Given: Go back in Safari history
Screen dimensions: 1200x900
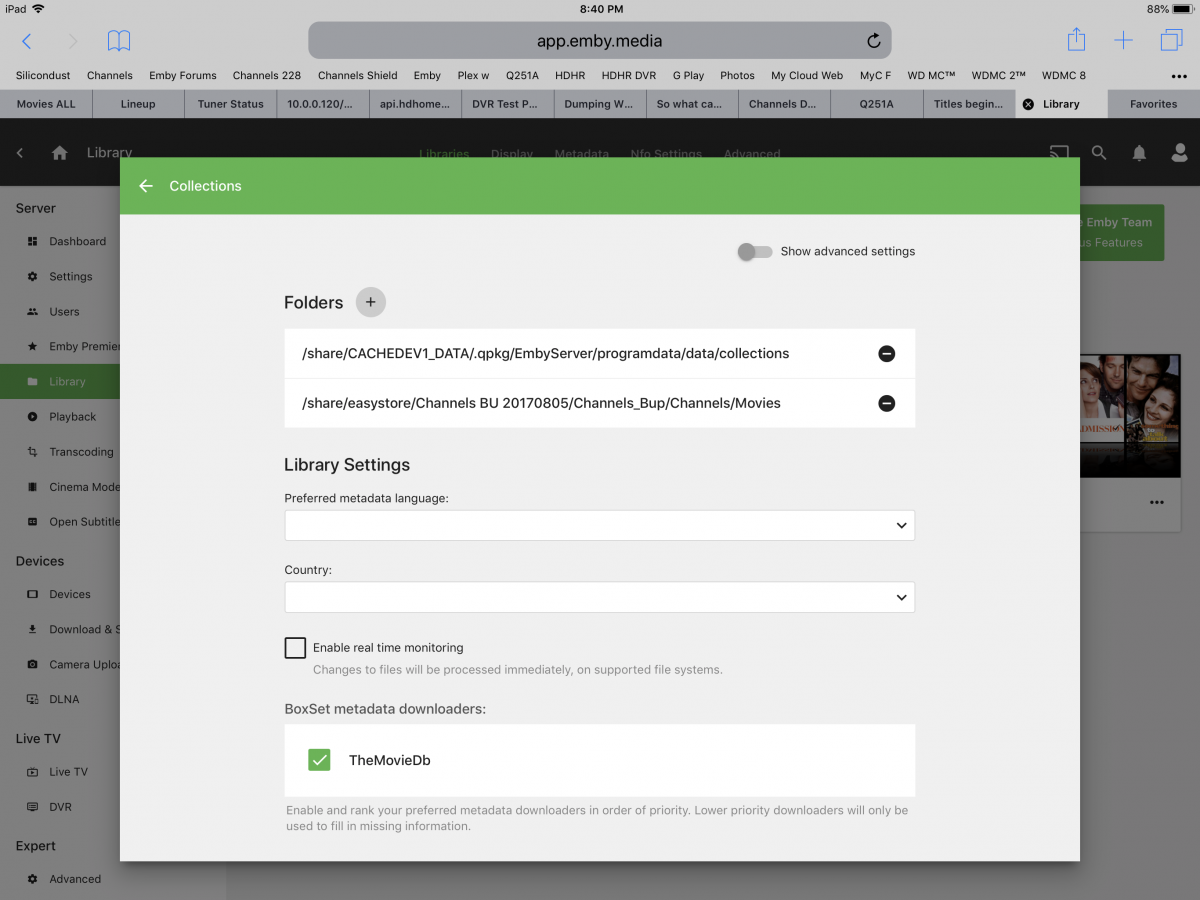Looking at the screenshot, I should [27, 41].
